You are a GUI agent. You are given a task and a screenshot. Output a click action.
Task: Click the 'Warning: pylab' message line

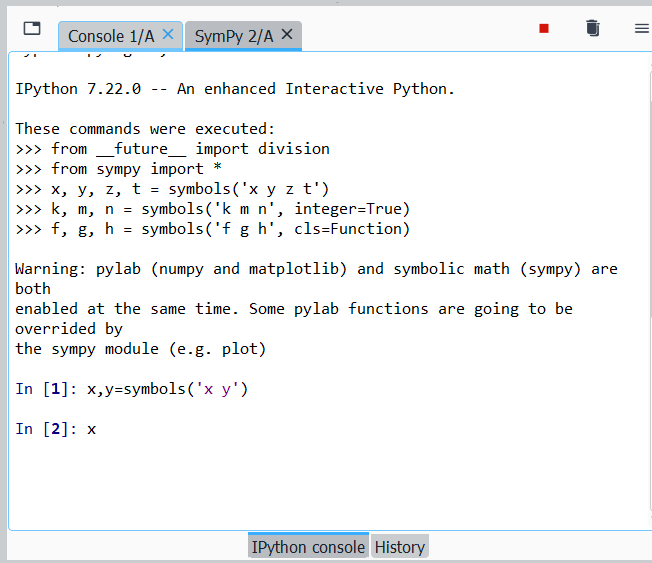click(316, 269)
